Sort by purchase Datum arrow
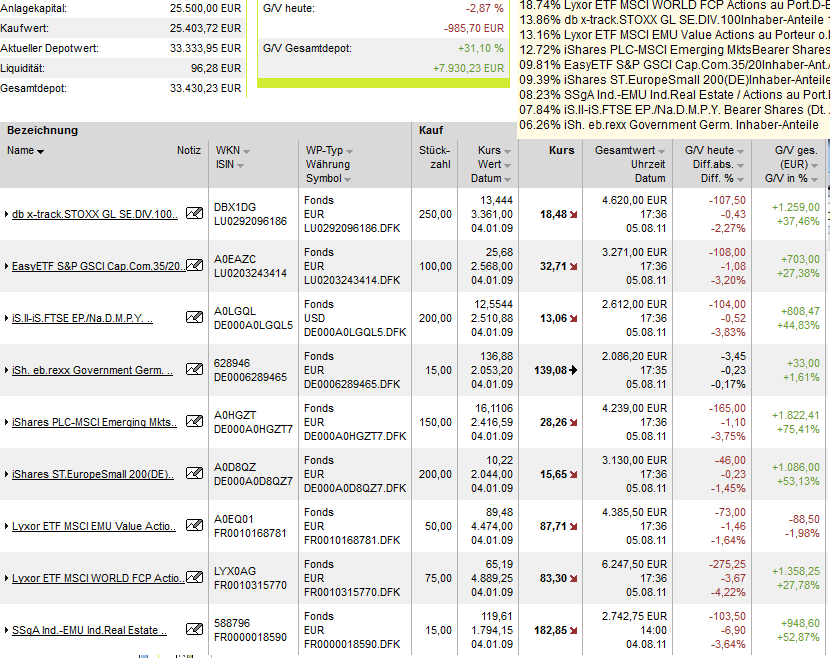The width and height of the screenshot is (830, 658). (x=508, y=179)
